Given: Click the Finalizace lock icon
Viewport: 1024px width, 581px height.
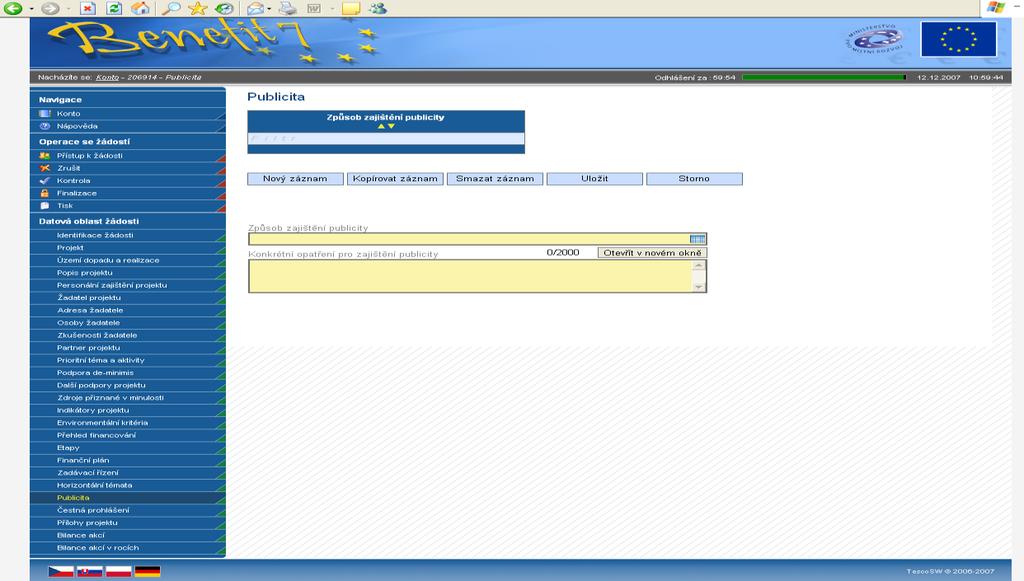Looking at the screenshot, I should [x=44, y=193].
